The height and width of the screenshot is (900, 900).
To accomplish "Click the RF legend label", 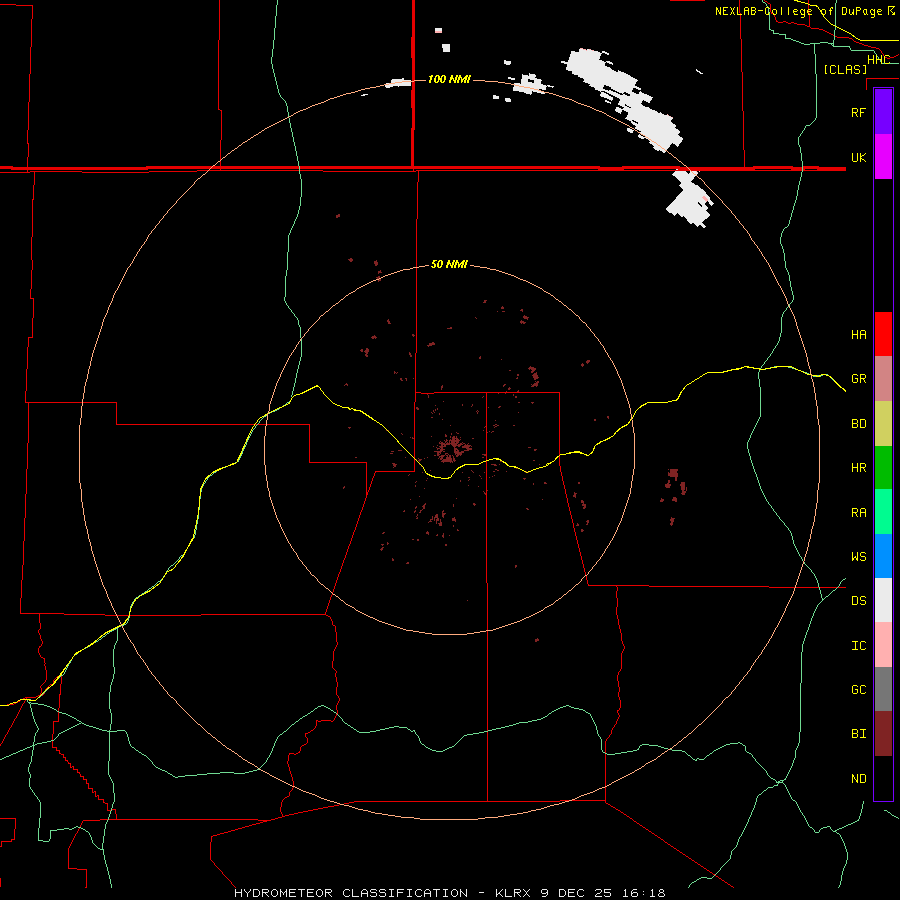I will click(858, 112).
